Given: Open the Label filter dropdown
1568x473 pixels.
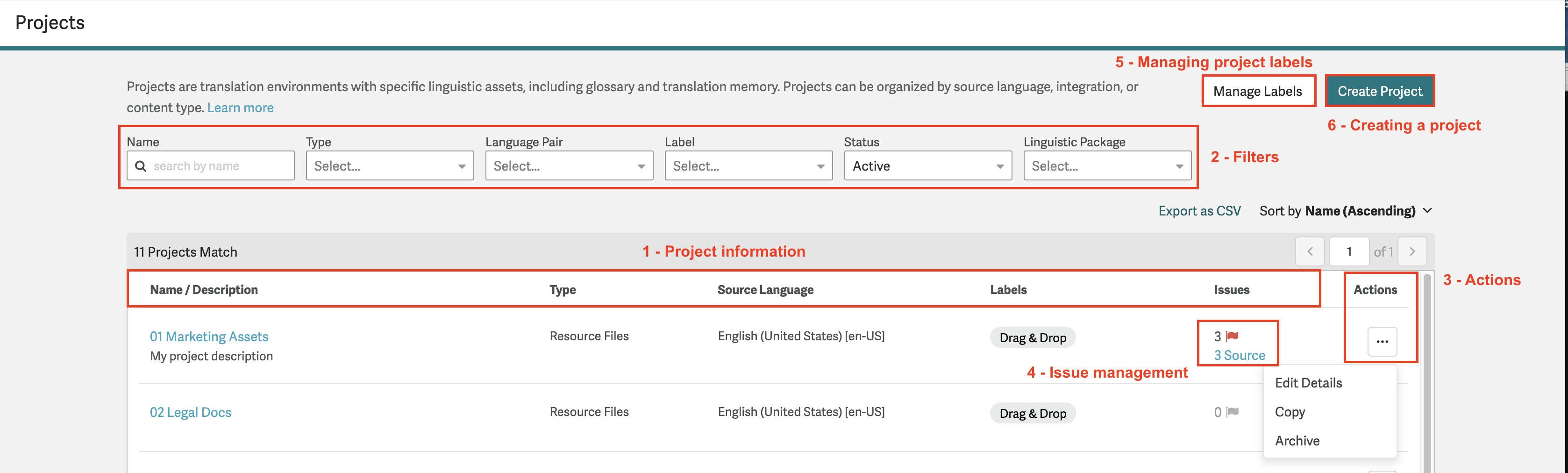Looking at the screenshot, I should pyautogui.click(x=748, y=165).
